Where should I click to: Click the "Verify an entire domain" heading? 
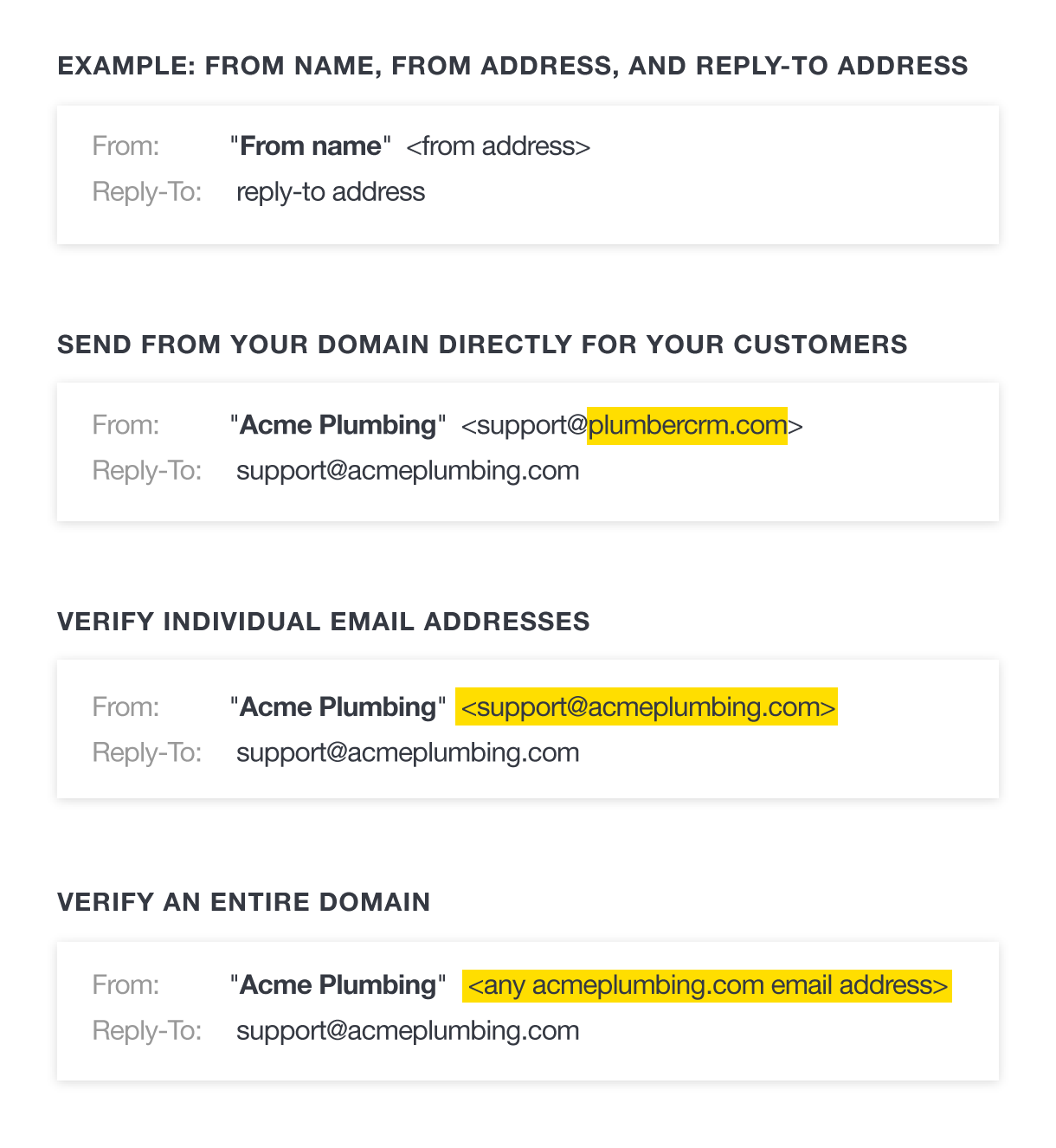(244, 902)
